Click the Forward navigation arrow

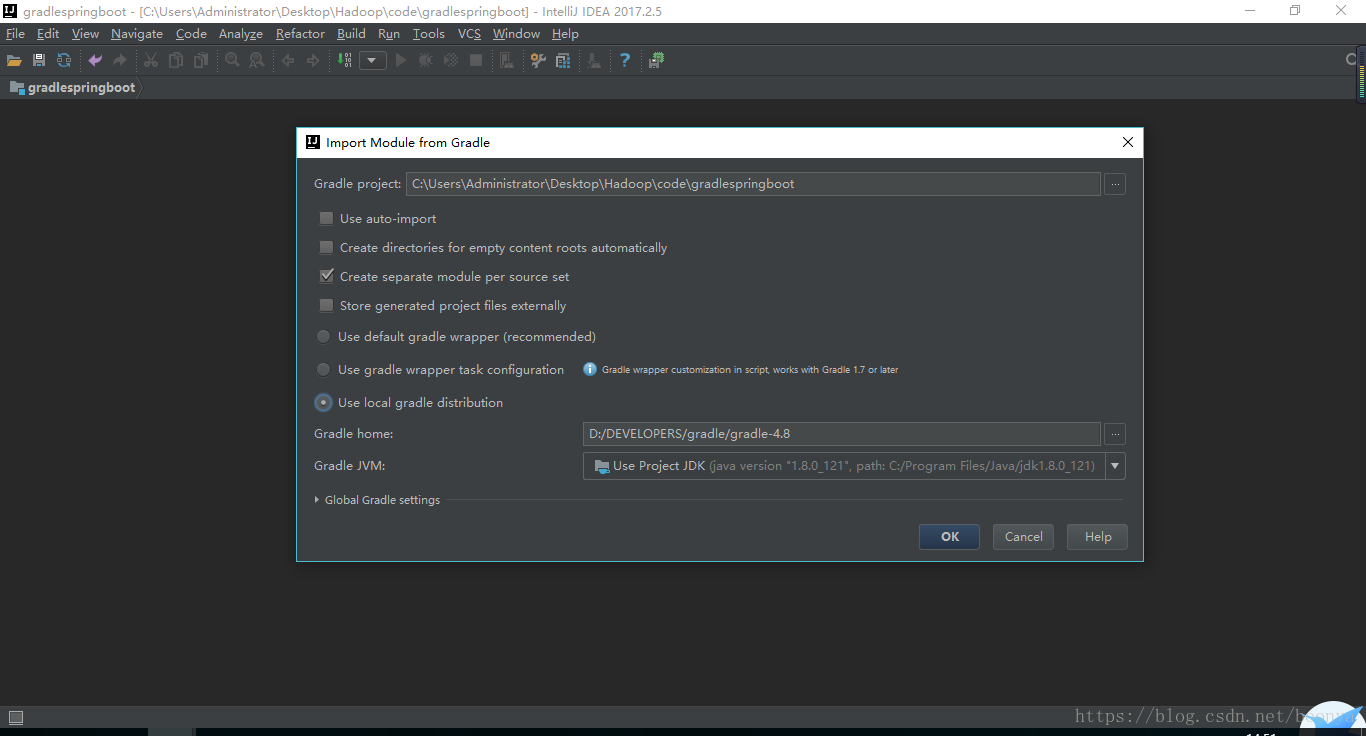point(313,61)
